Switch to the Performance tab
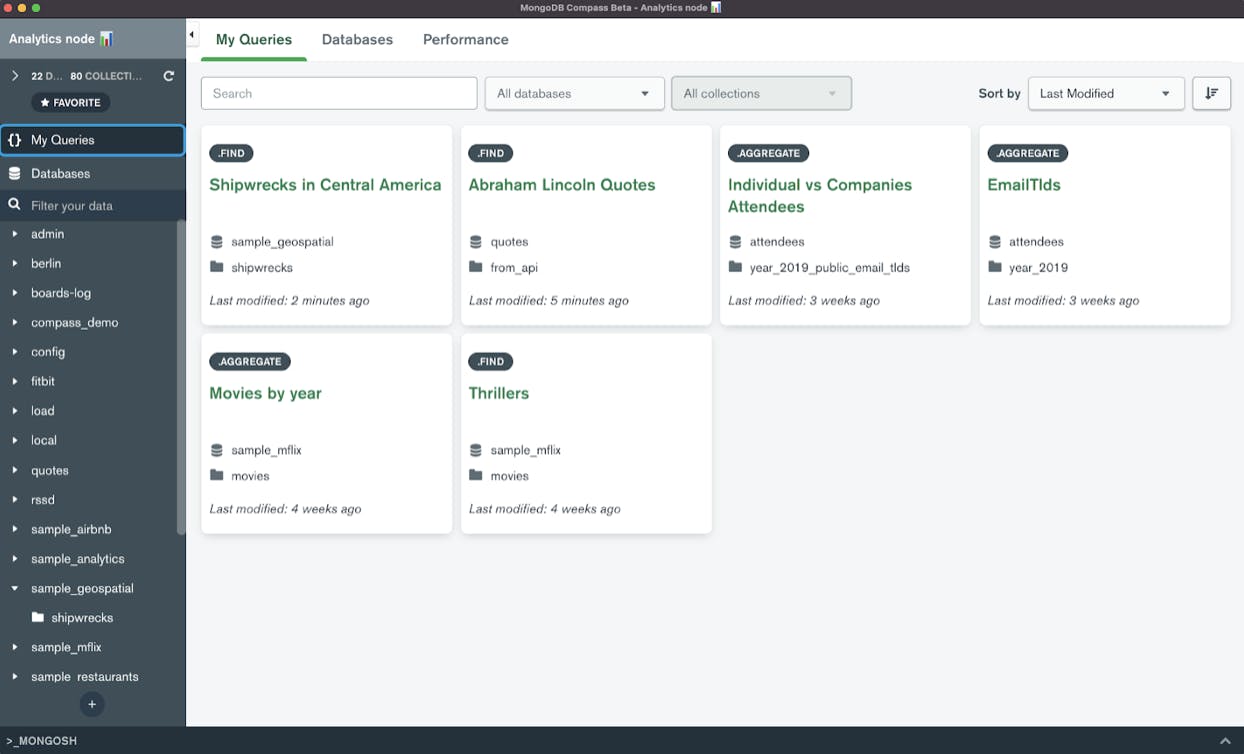Screen dimensions: 1244x754 click(465, 40)
